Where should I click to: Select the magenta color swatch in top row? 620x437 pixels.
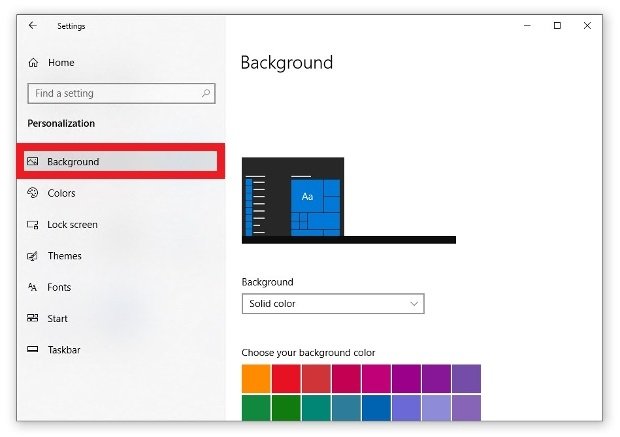click(376, 379)
